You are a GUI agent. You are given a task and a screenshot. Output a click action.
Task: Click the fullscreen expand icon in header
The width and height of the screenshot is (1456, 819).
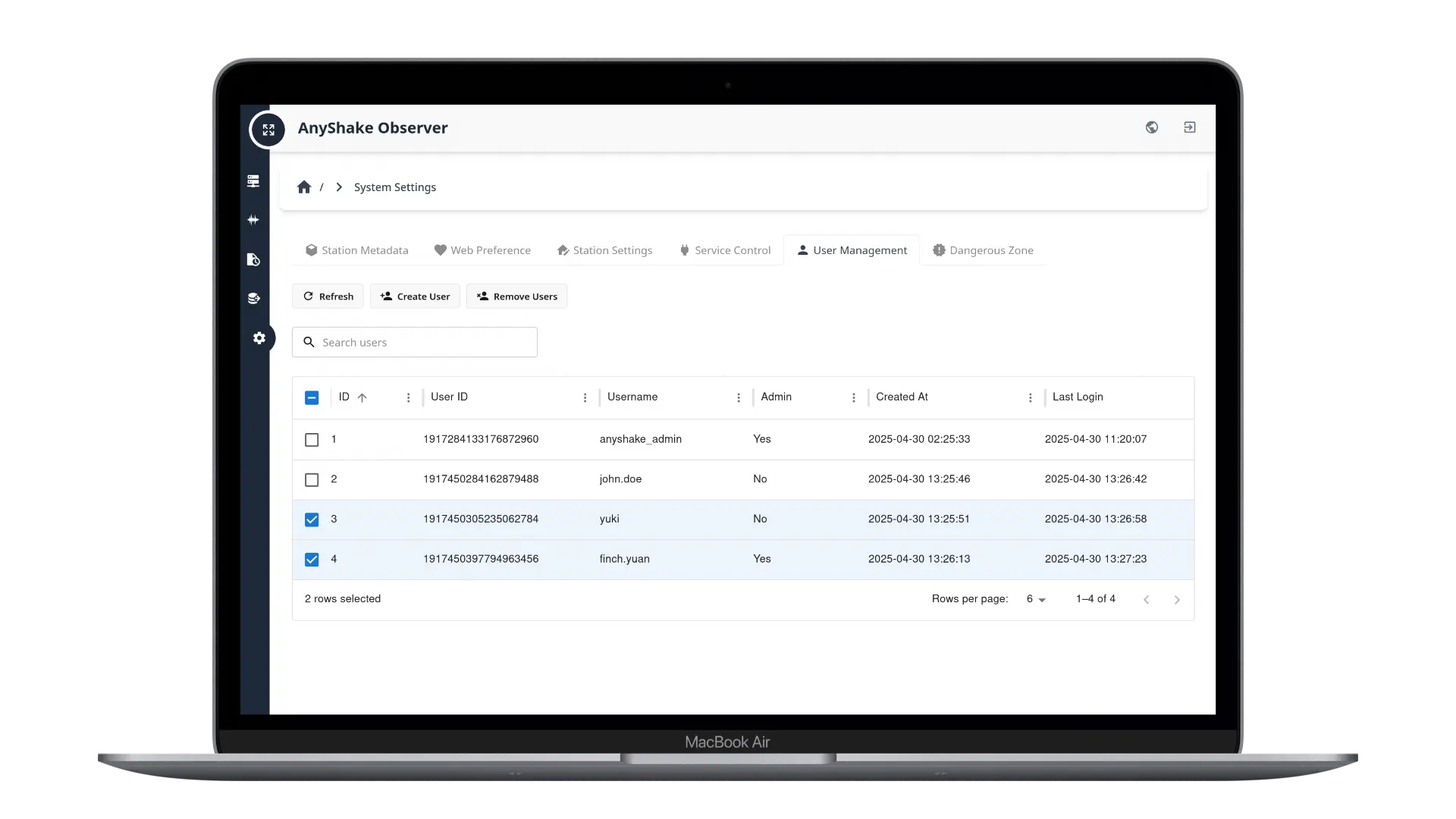(268, 130)
